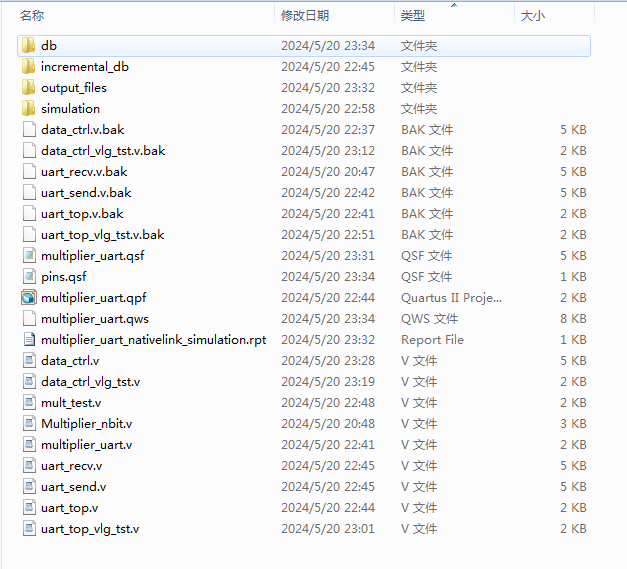Select the data_ctrl_vlg_tst.v file icon
This screenshot has width=627, height=569.
[x=29, y=381]
